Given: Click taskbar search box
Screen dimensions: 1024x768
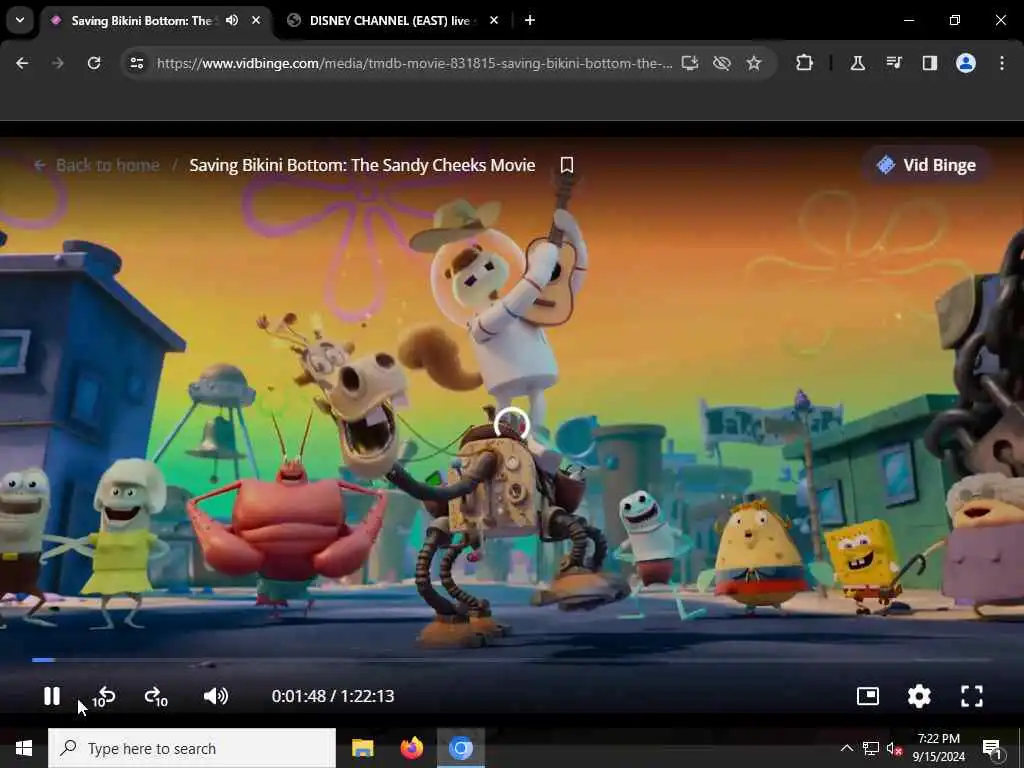Looking at the screenshot, I should (192, 748).
